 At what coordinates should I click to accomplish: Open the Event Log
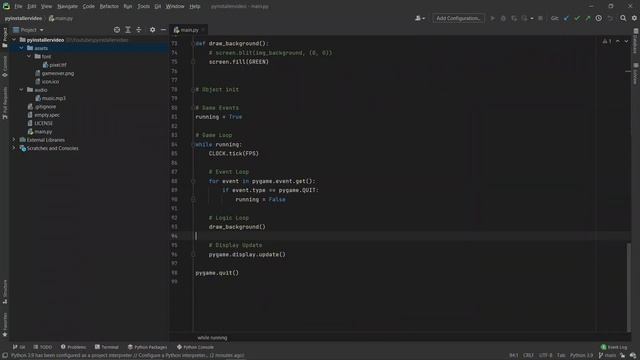(x=614, y=347)
